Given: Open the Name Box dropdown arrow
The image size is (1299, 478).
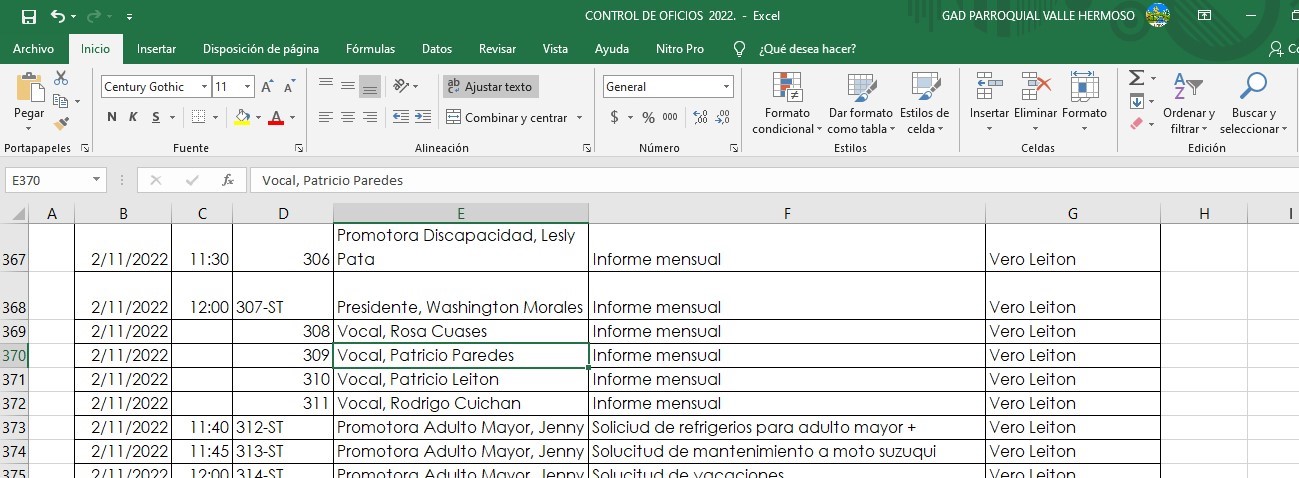Looking at the screenshot, I should [97, 181].
